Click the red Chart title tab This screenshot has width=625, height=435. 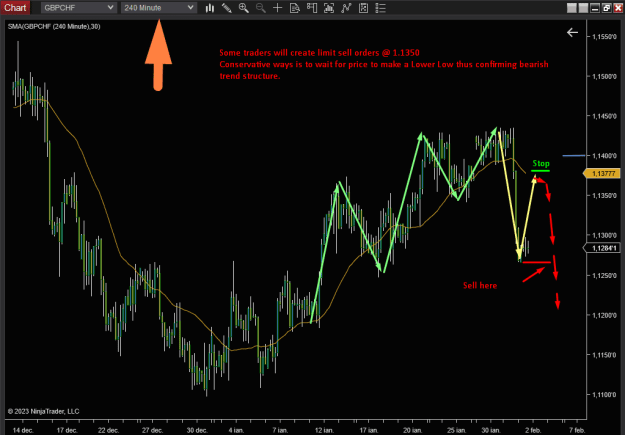(x=15, y=8)
